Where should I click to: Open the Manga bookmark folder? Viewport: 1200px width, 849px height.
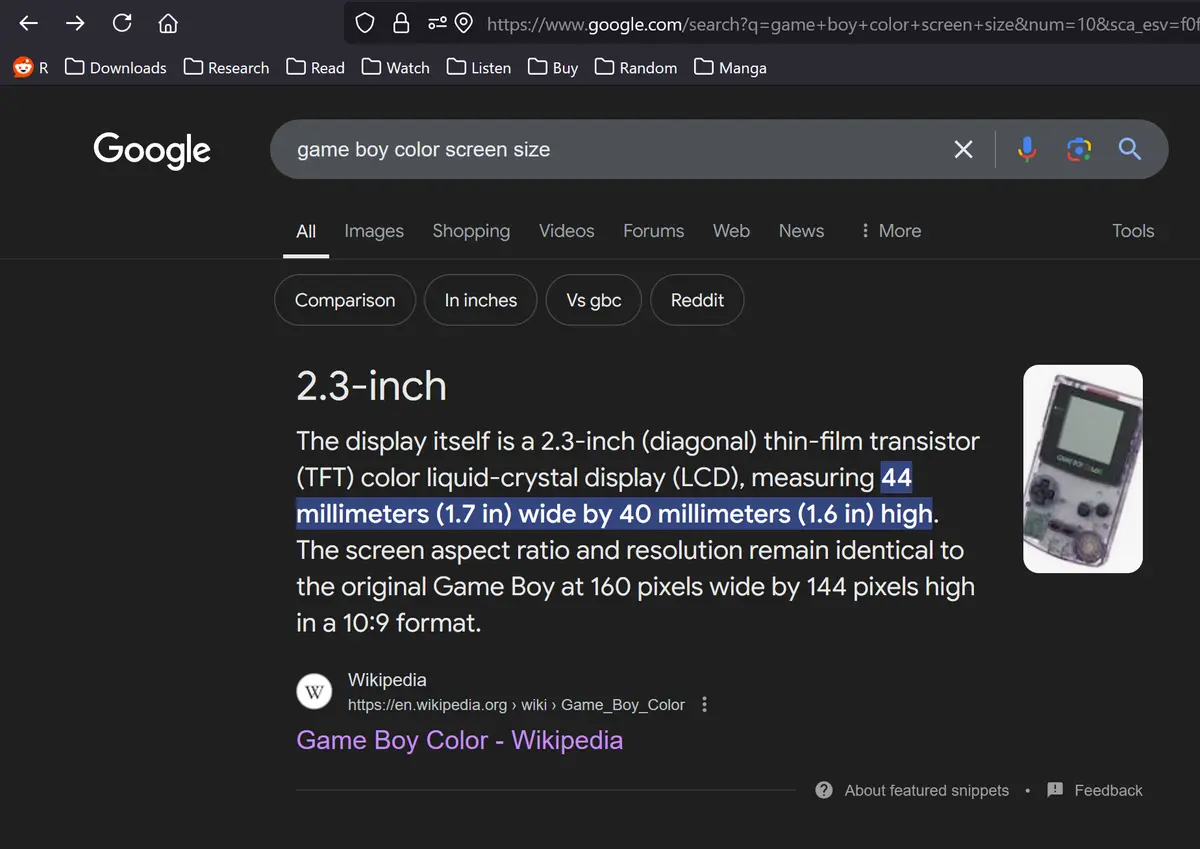pyautogui.click(x=730, y=68)
